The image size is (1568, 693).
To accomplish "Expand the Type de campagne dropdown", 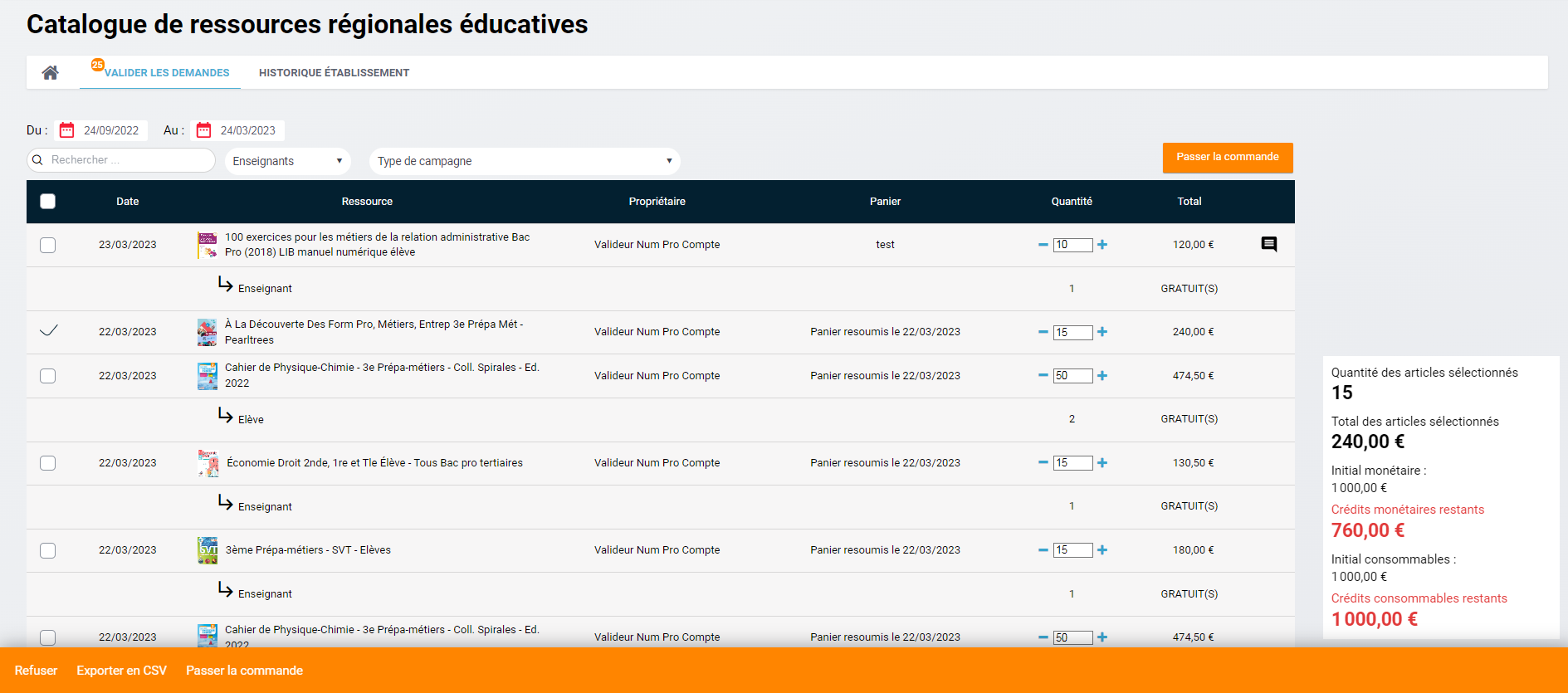I will click(x=524, y=161).
